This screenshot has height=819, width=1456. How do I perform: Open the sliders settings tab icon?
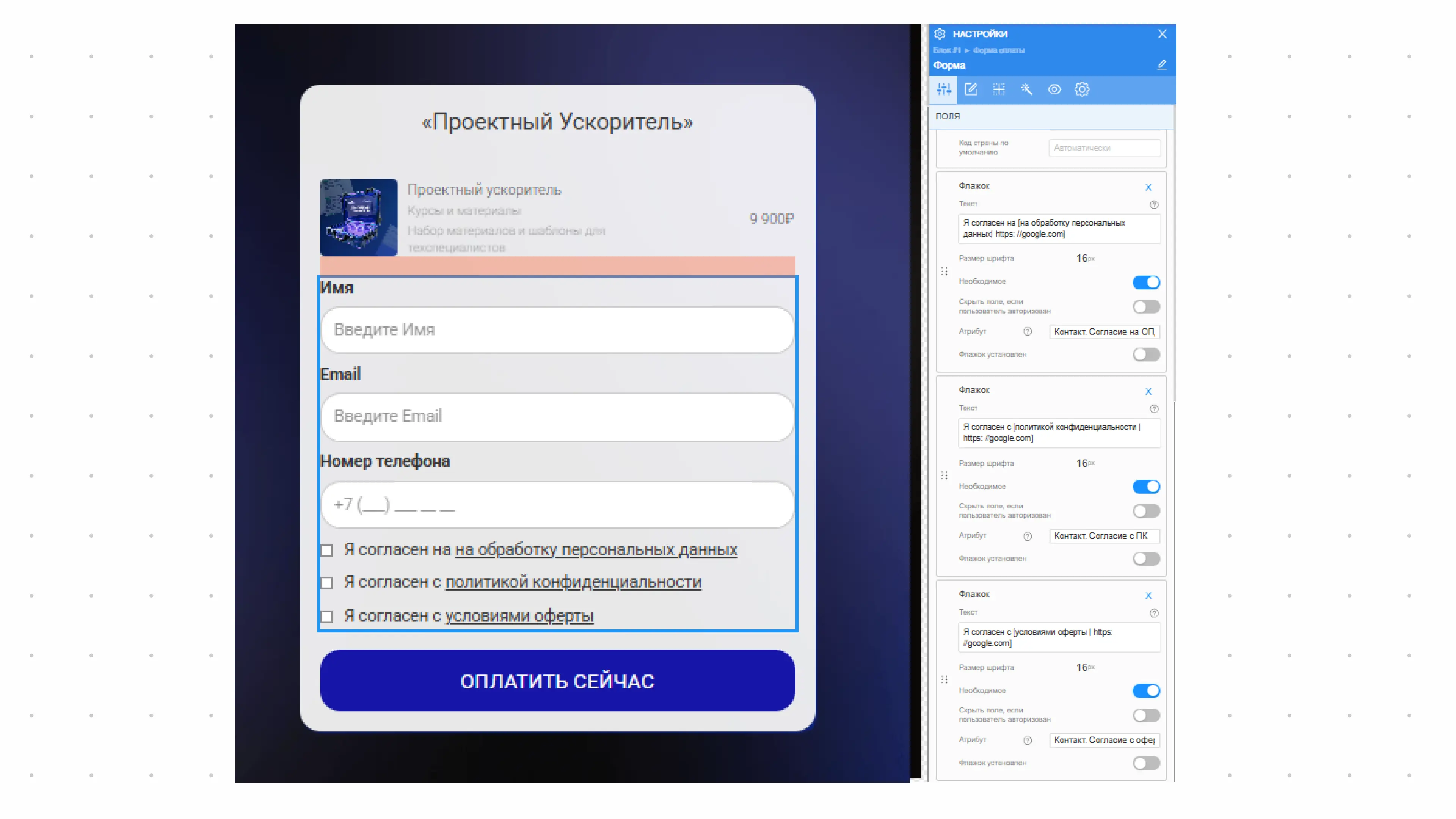point(943,89)
